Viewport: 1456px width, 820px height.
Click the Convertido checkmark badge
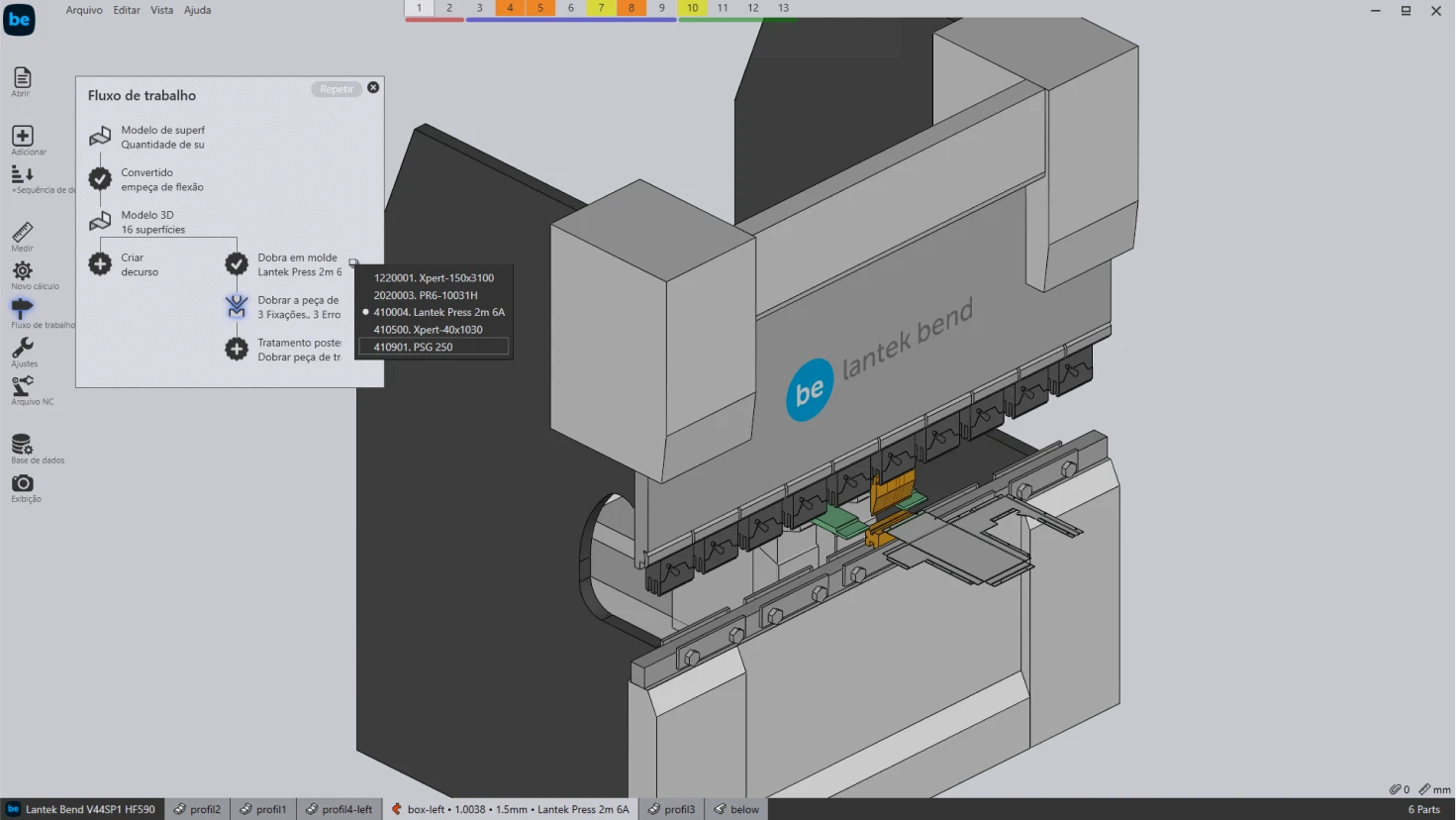tap(100, 179)
